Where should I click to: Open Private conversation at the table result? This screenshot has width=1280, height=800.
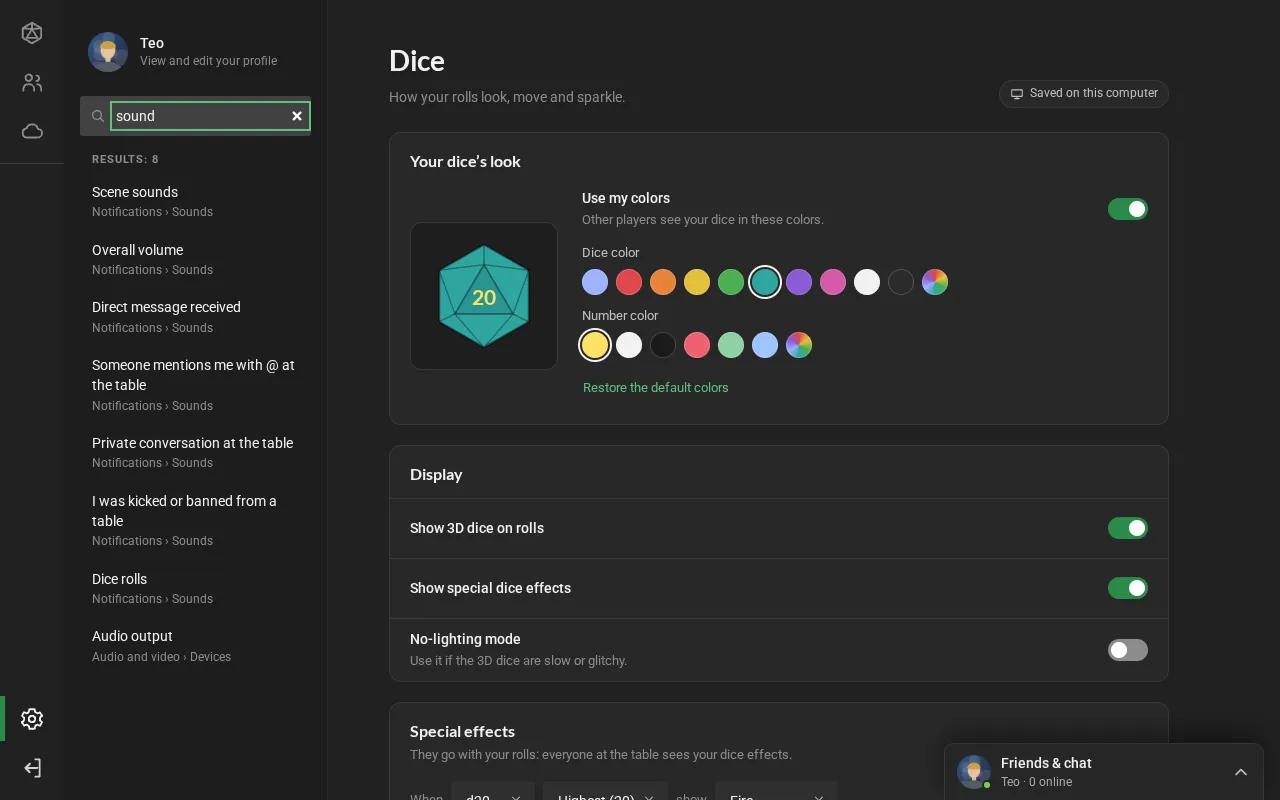click(195, 452)
